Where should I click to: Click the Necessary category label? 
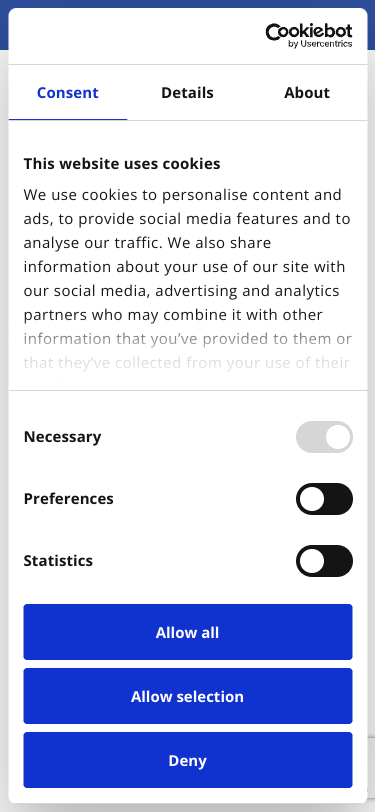point(62,437)
